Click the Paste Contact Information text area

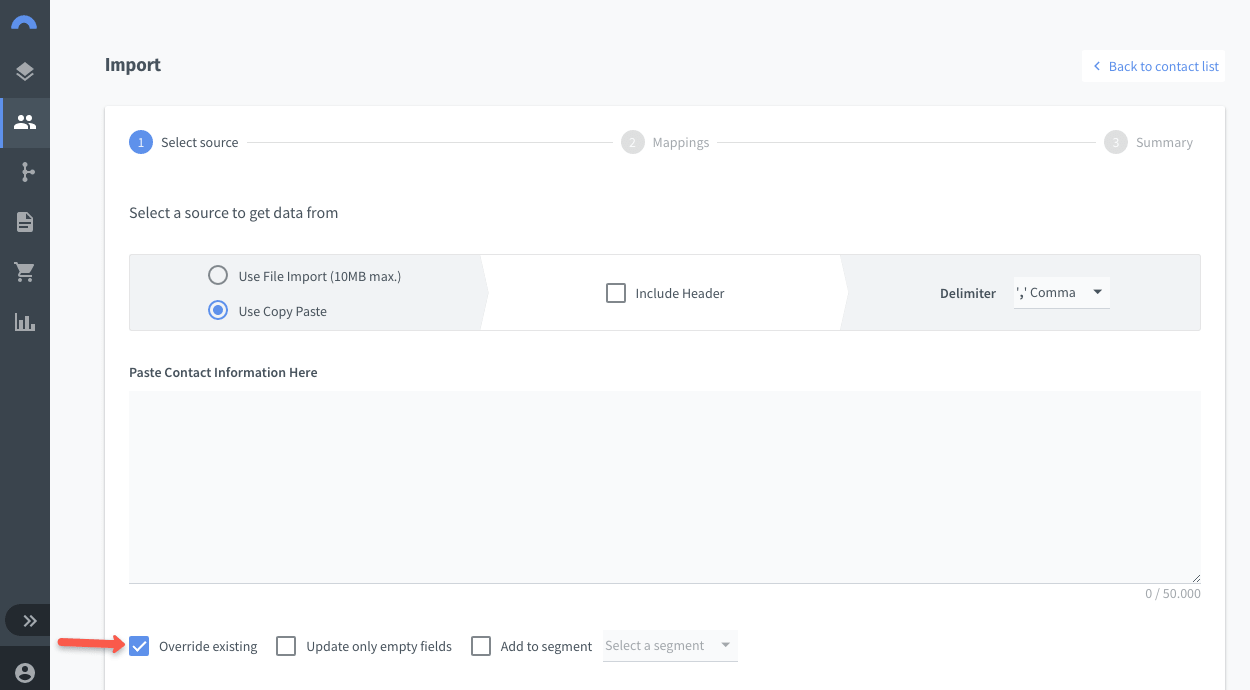[x=664, y=487]
